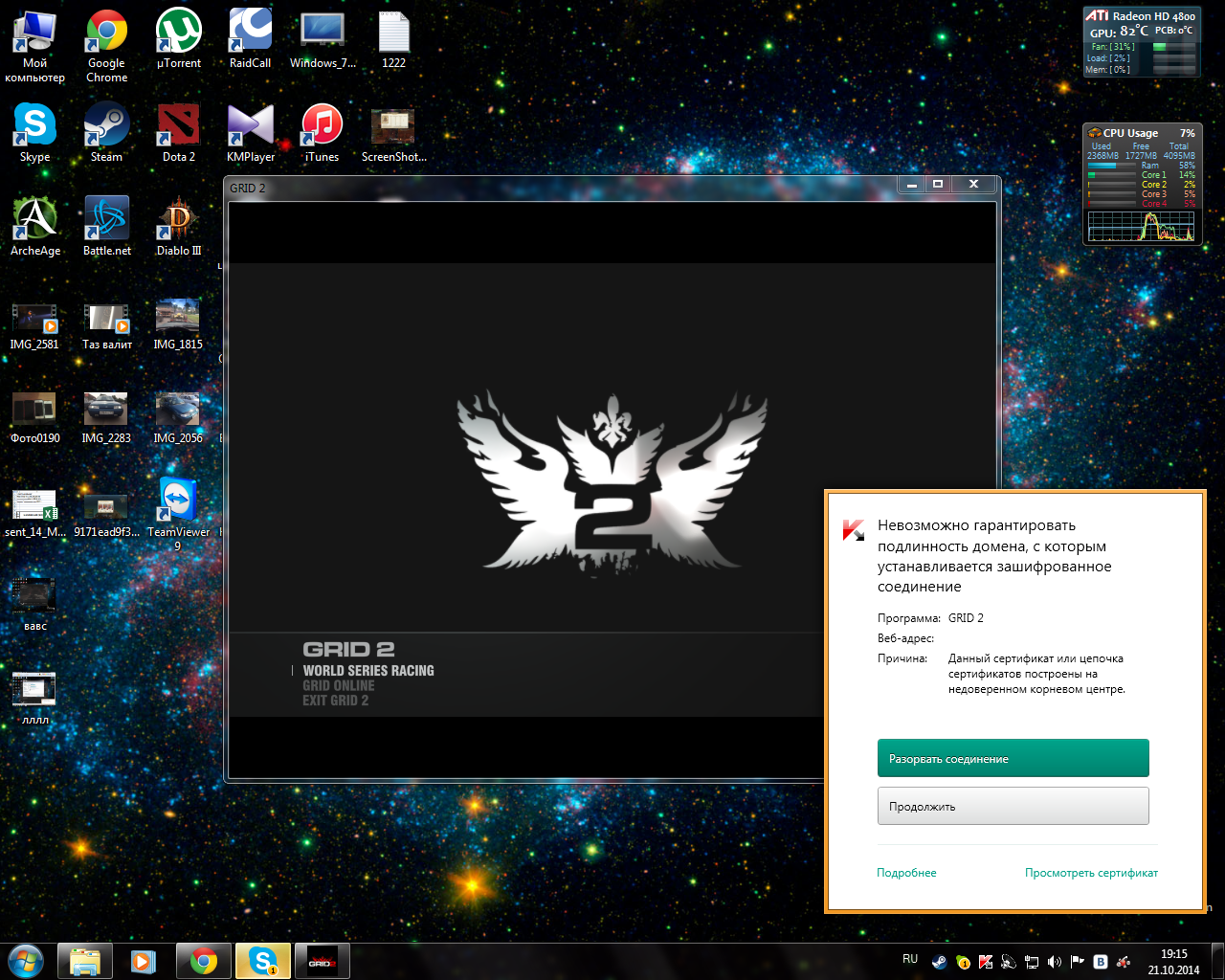Switch to Chrome on the taskbar

point(203,961)
